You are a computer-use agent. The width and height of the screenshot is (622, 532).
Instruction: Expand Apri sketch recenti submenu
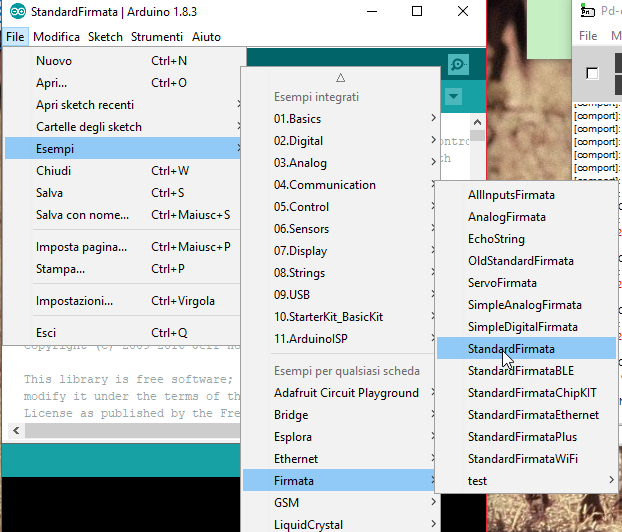point(123,105)
